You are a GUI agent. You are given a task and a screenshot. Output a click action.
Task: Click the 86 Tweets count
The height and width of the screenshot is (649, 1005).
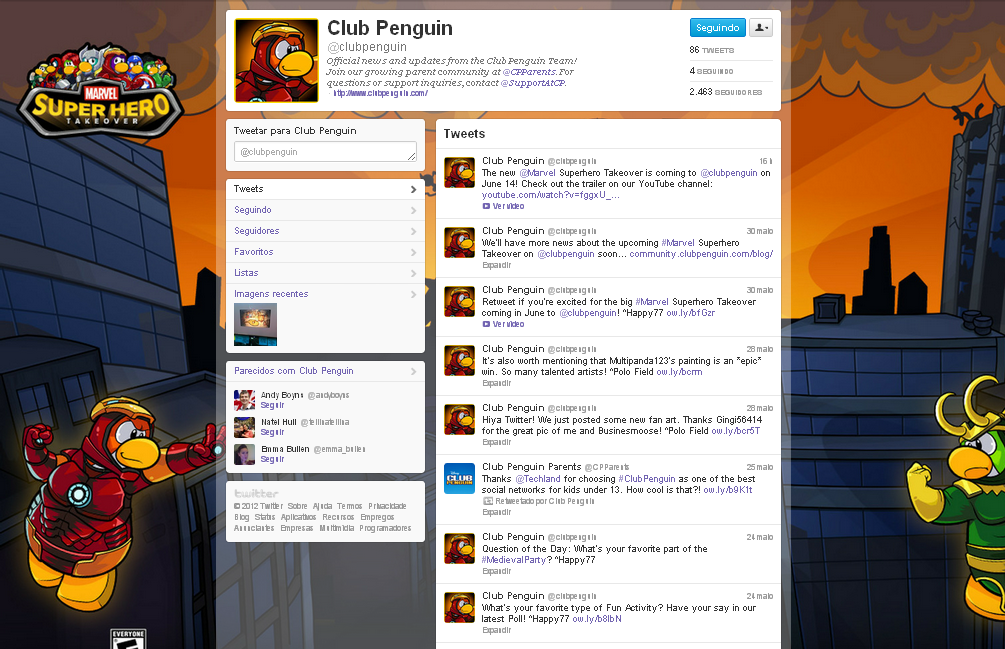click(x=711, y=50)
